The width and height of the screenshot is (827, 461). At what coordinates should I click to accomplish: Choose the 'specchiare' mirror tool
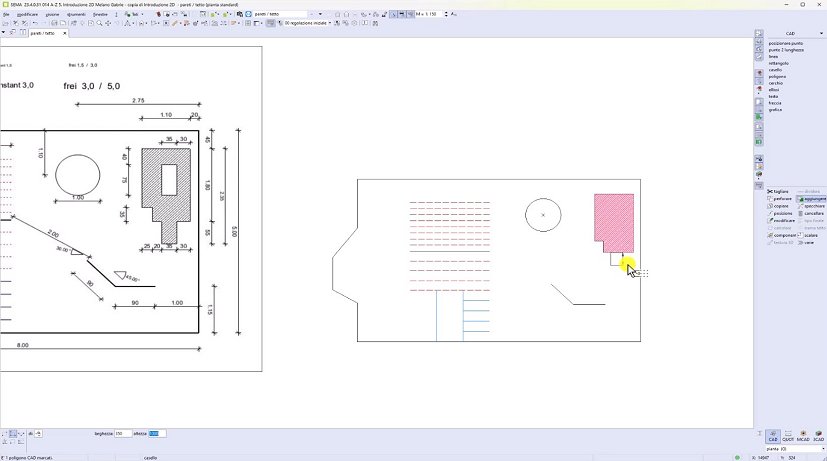(x=813, y=206)
